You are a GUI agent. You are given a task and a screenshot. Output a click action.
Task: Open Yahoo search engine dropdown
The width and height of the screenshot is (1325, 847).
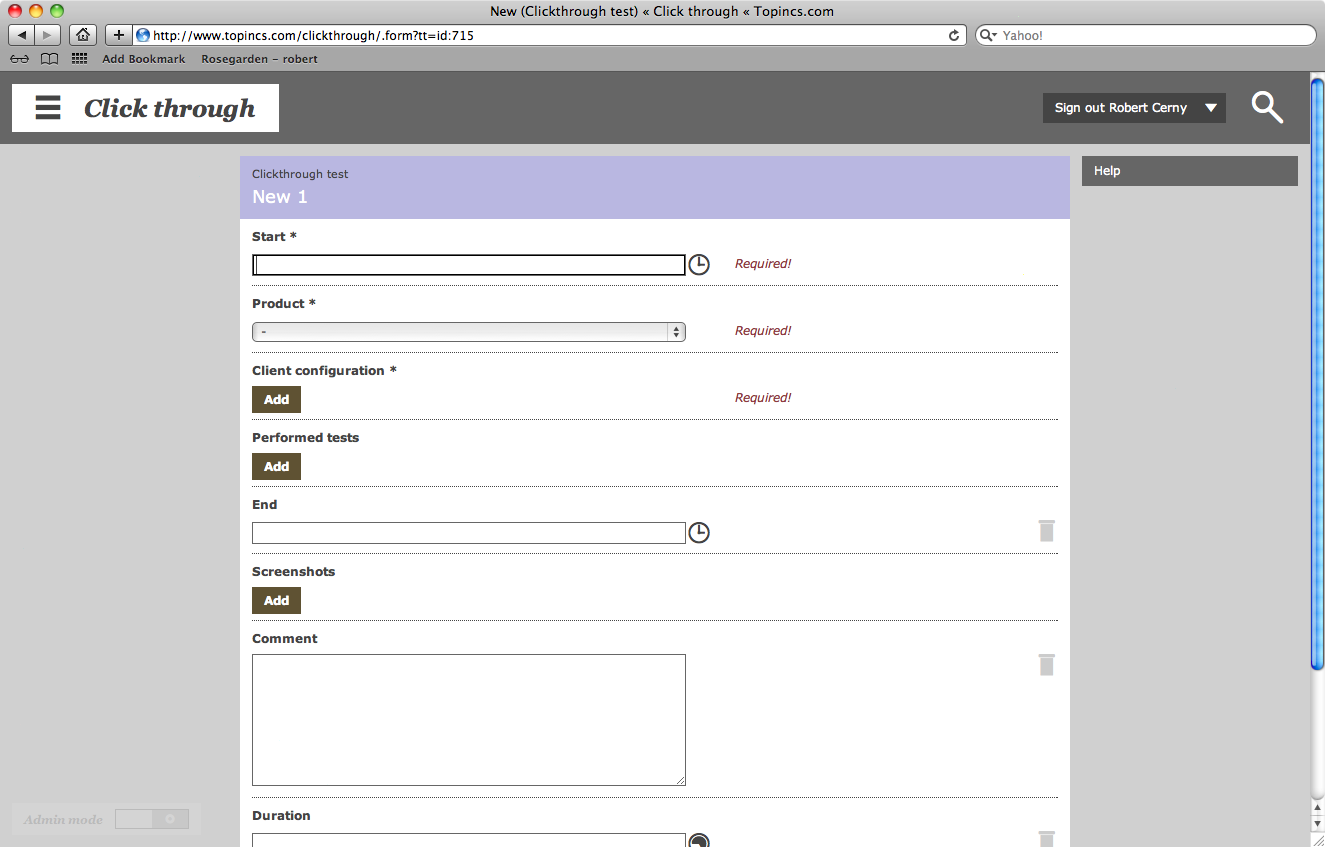(x=988, y=35)
